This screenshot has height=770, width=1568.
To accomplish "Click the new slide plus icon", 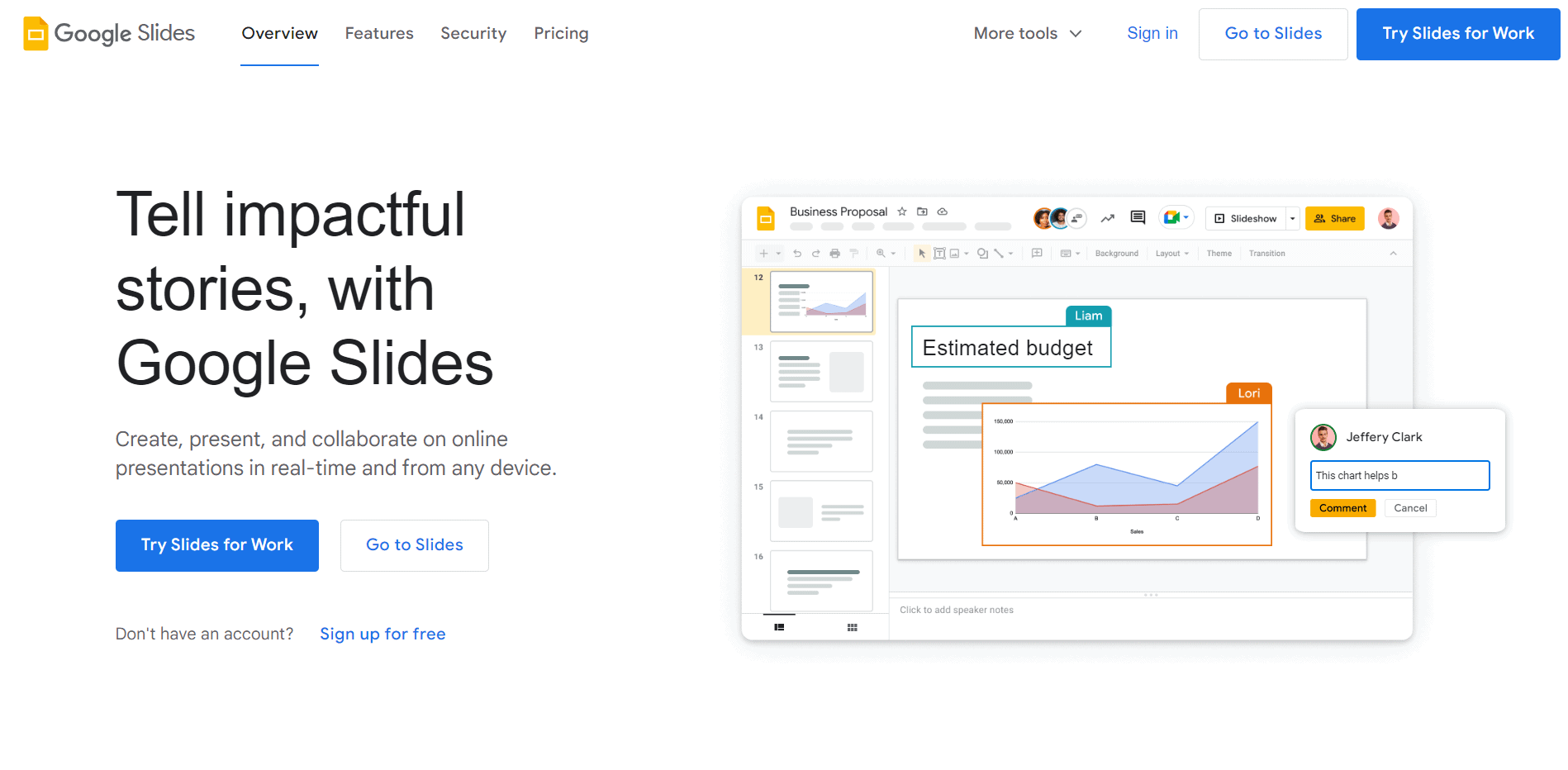I will (764, 254).
